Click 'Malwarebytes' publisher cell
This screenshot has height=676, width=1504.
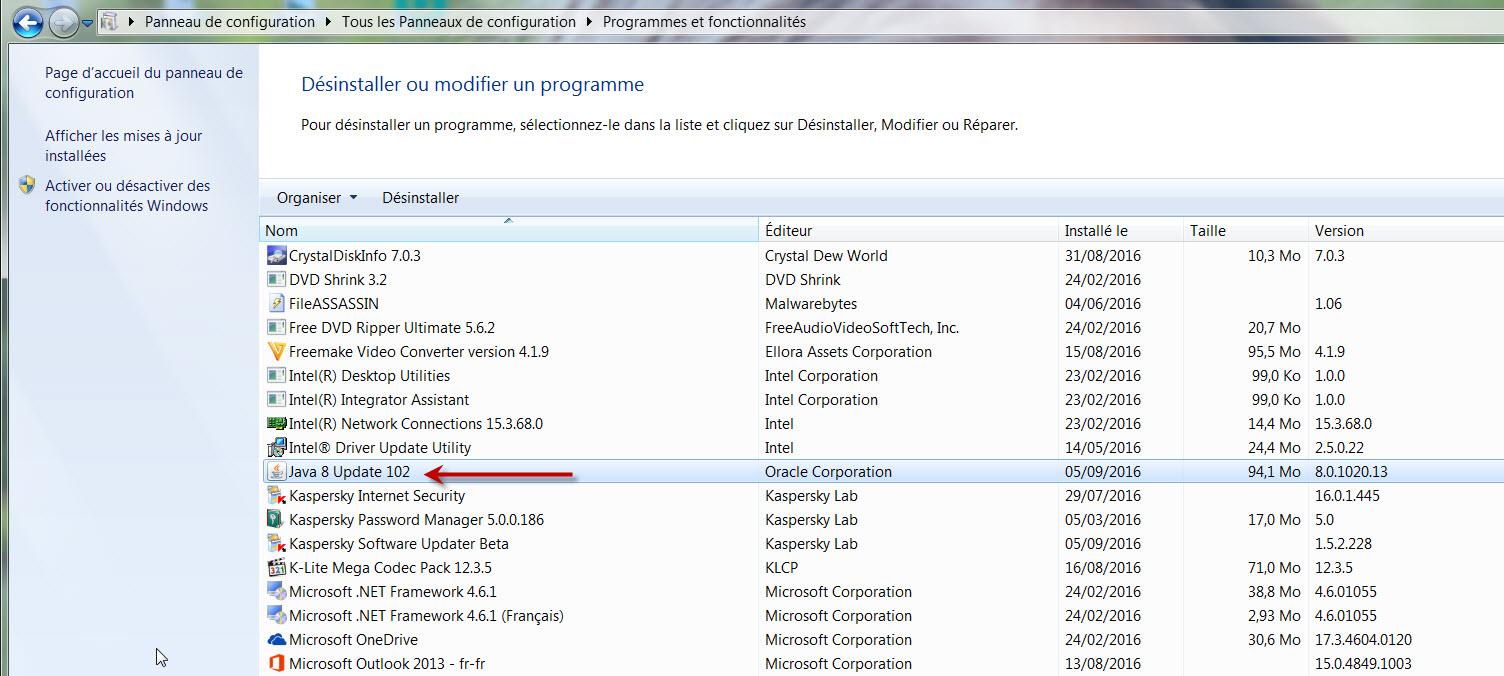tap(811, 304)
